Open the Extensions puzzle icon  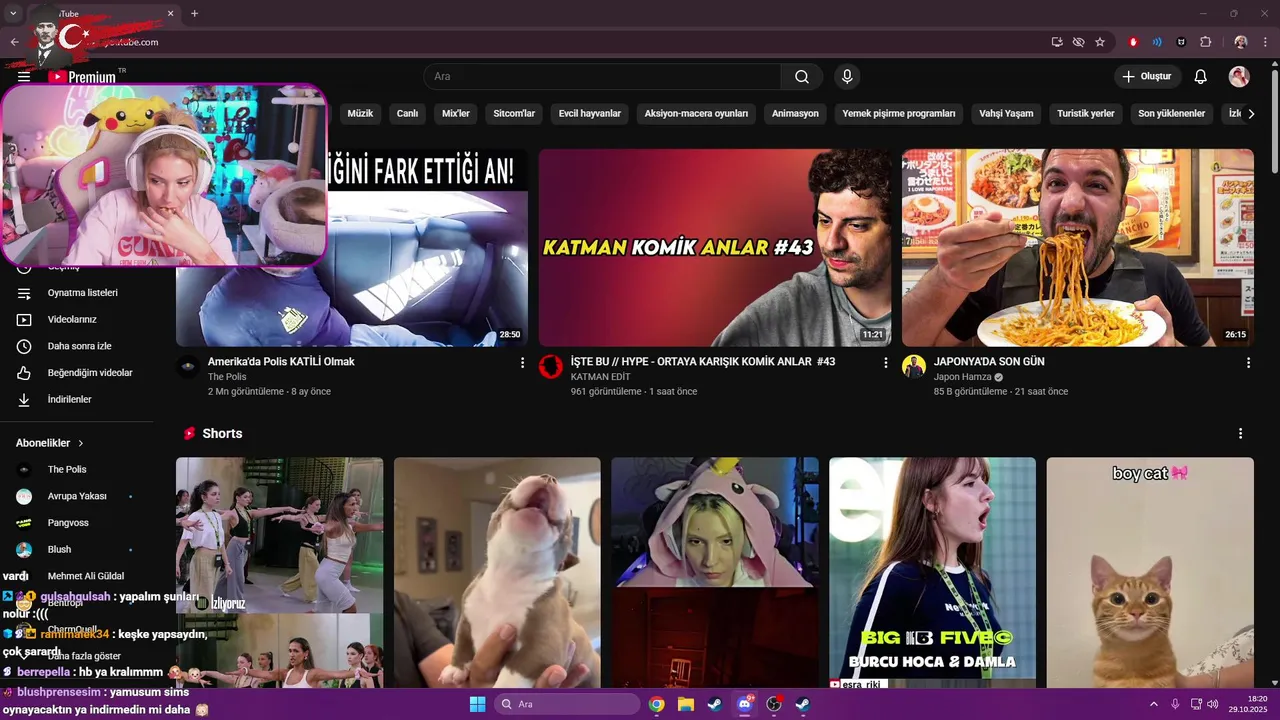click(x=1205, y=42)
